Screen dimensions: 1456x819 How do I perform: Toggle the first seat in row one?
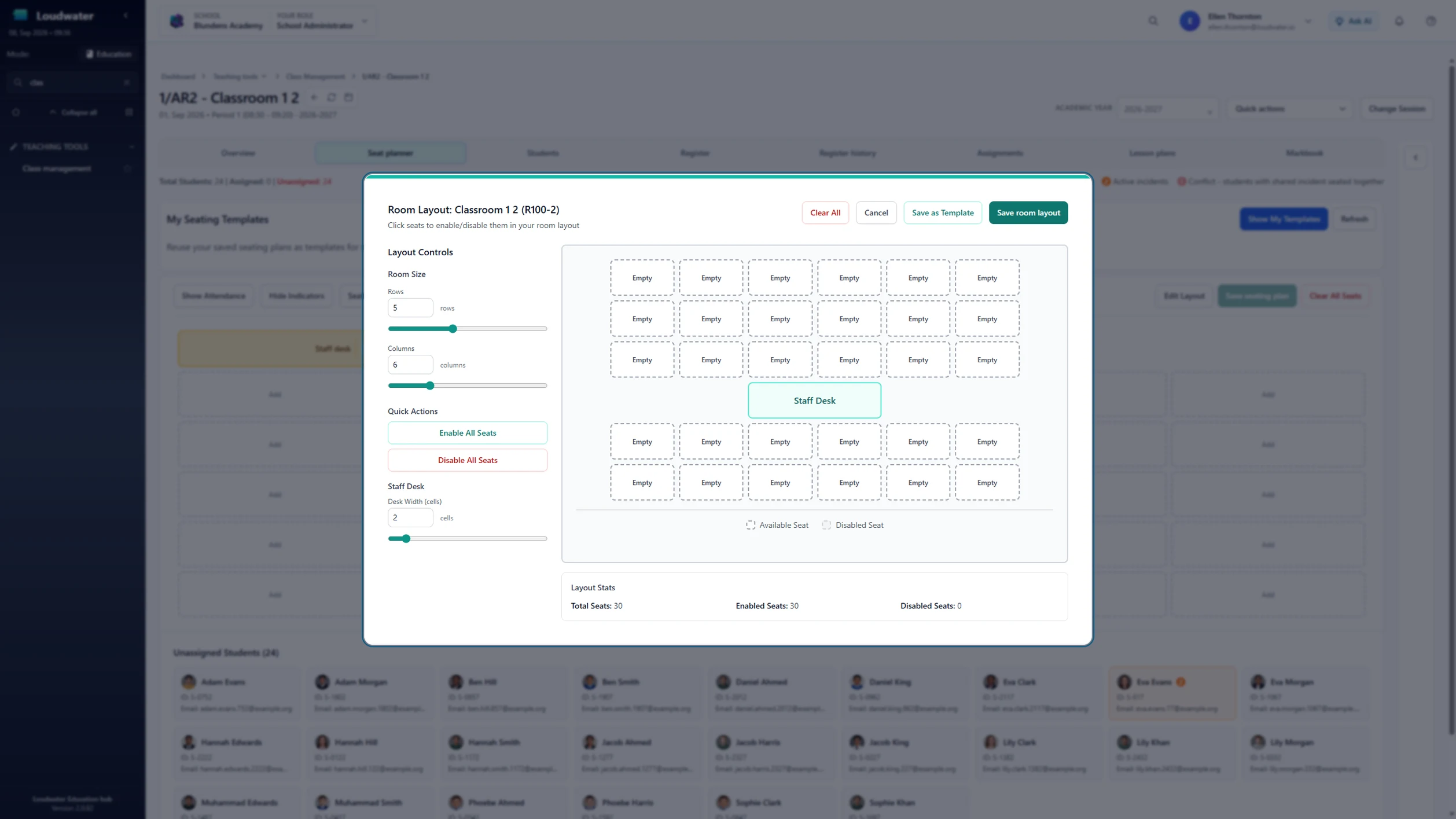[642, 278]
